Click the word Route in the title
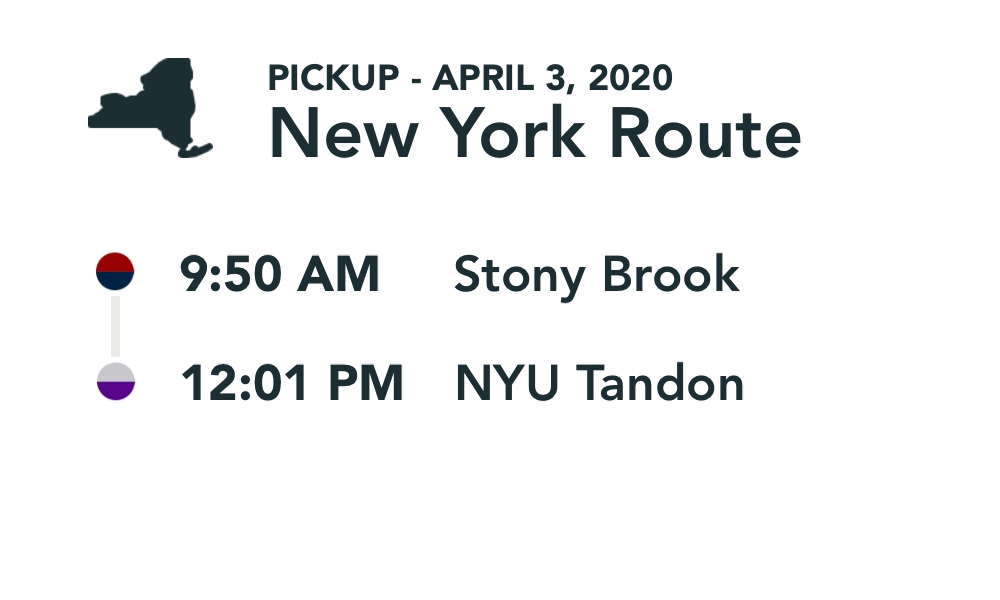Screen dimensions: 1000x600 click(705, 134)
